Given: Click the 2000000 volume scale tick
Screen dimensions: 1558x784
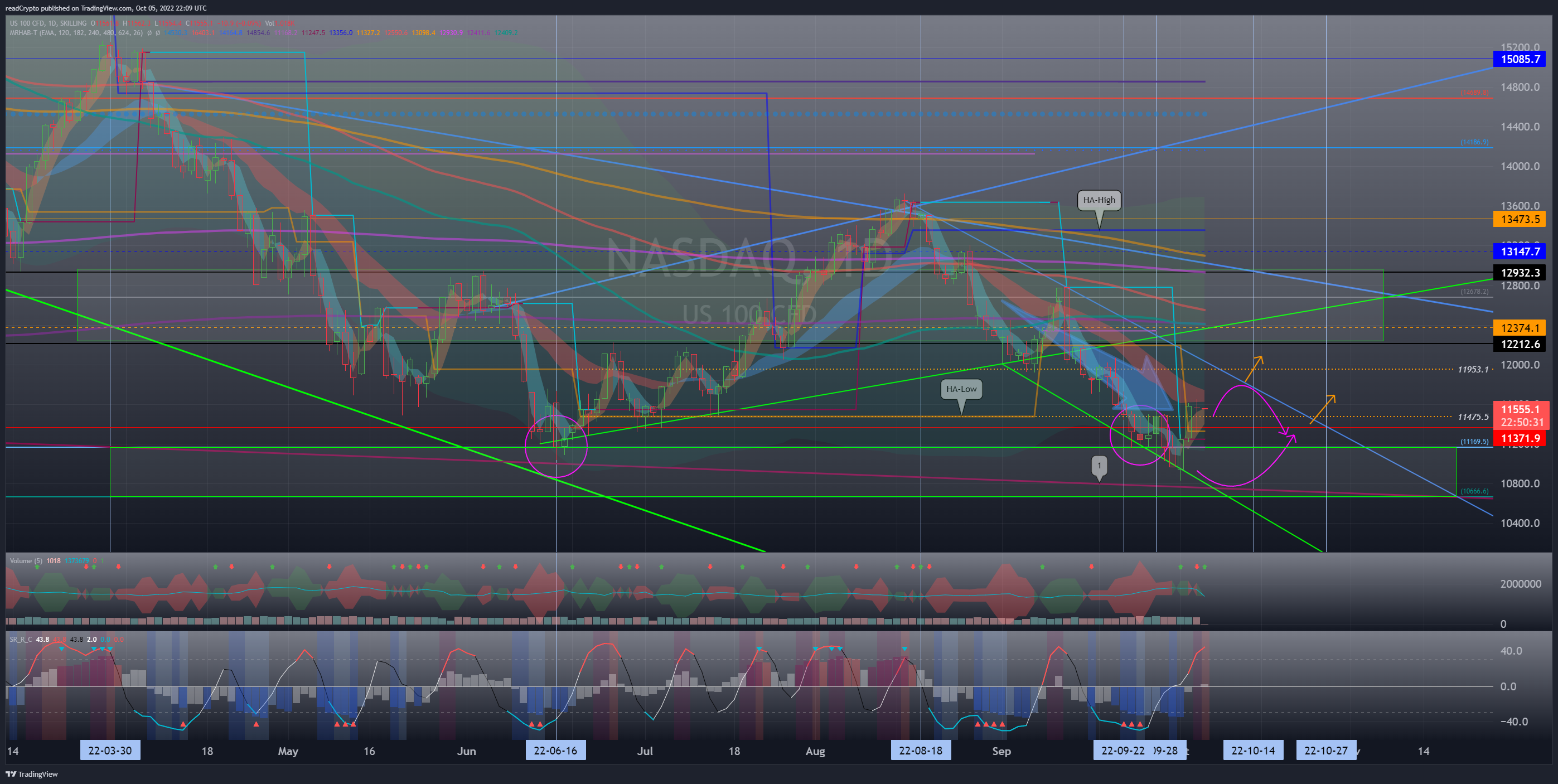Looking at the screenshot, I should pos(1521,584).
